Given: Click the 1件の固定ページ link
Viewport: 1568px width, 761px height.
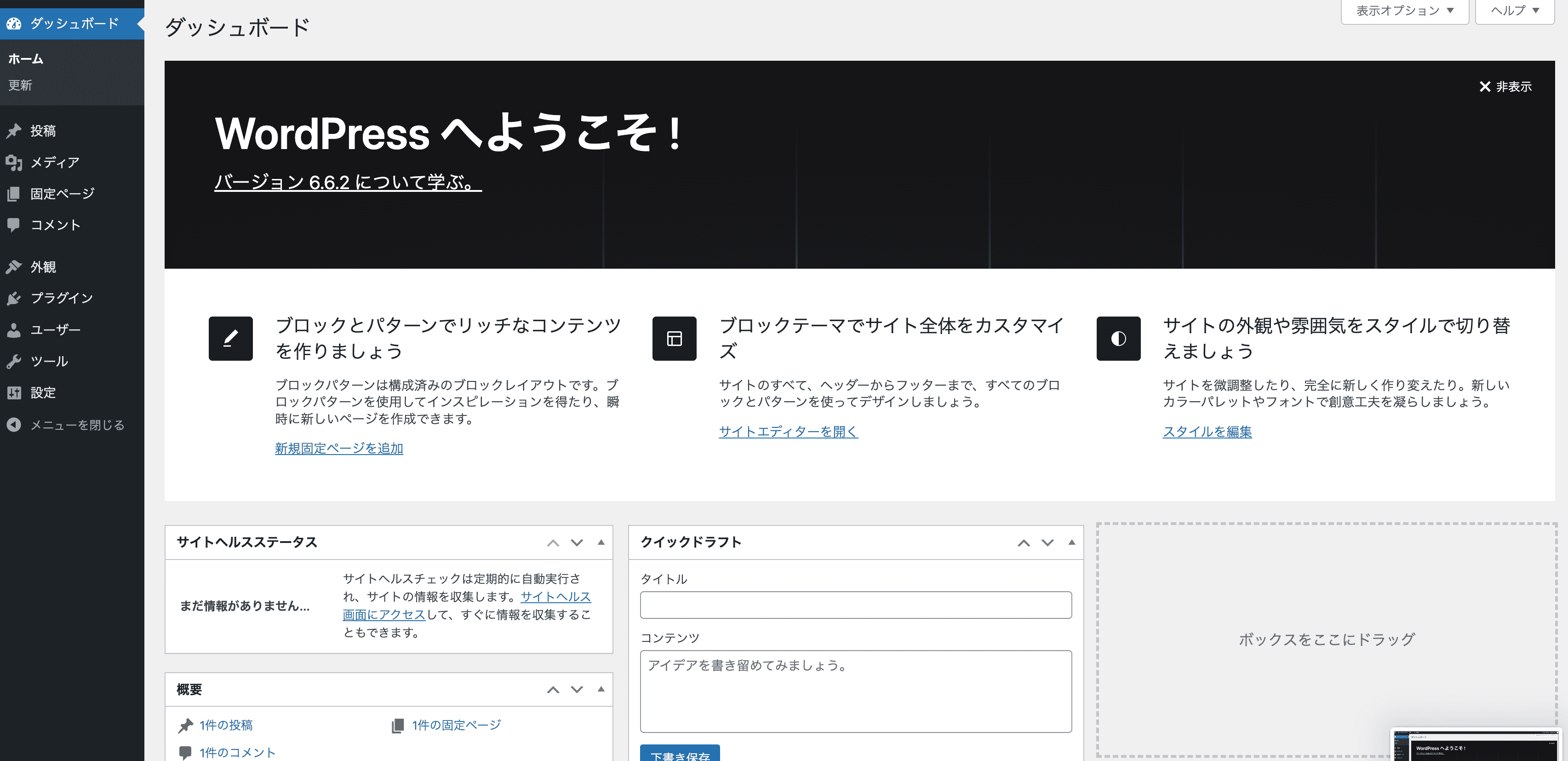Looking at the screenshot, I should pos(457,725).
